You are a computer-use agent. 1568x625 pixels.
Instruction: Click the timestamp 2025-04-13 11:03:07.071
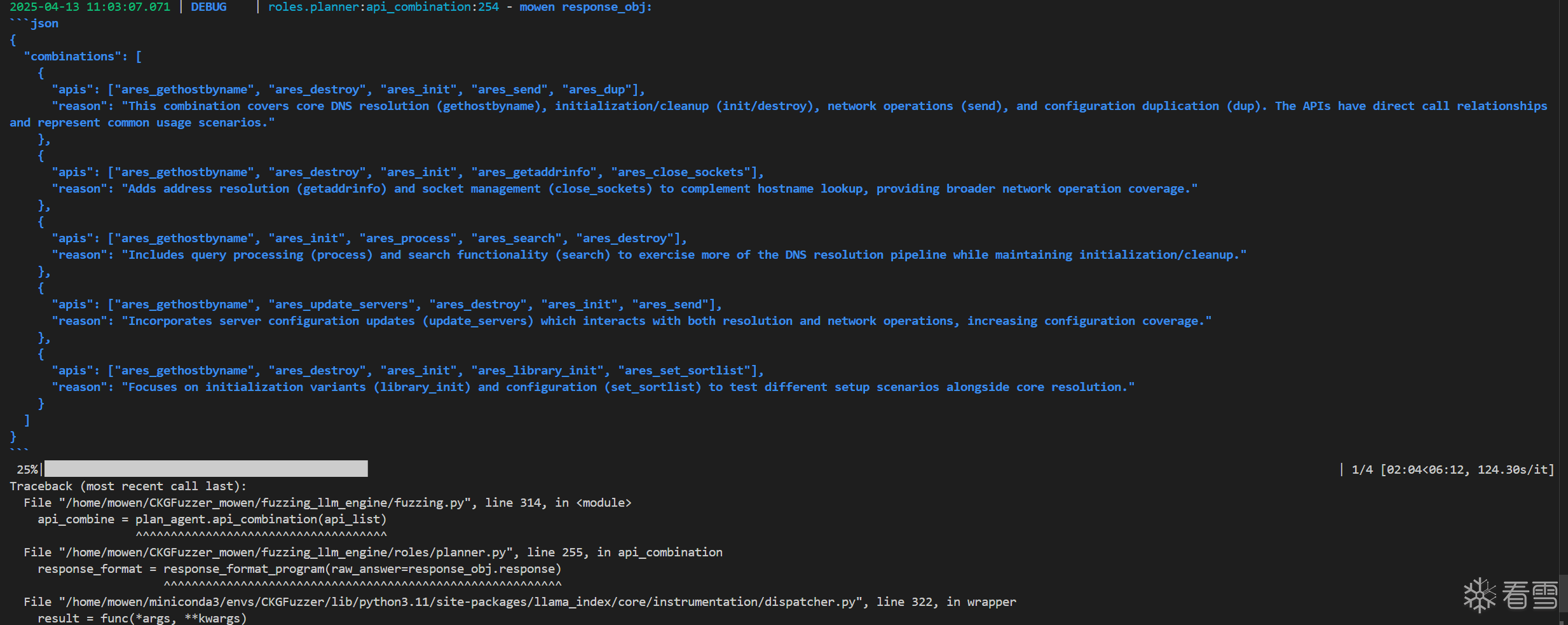tap(90, 7)
